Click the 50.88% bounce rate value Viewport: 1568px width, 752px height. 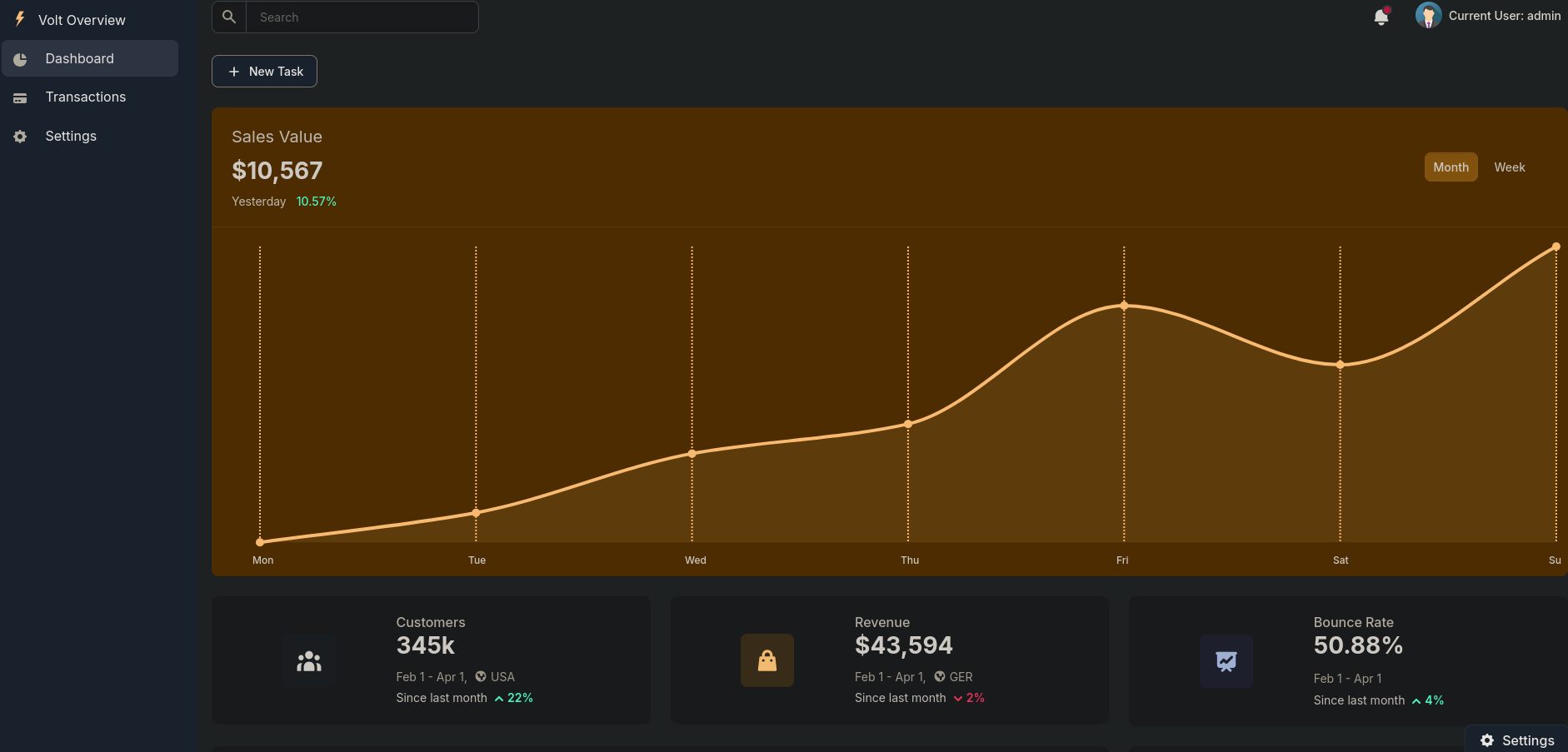coord(1358,645)
